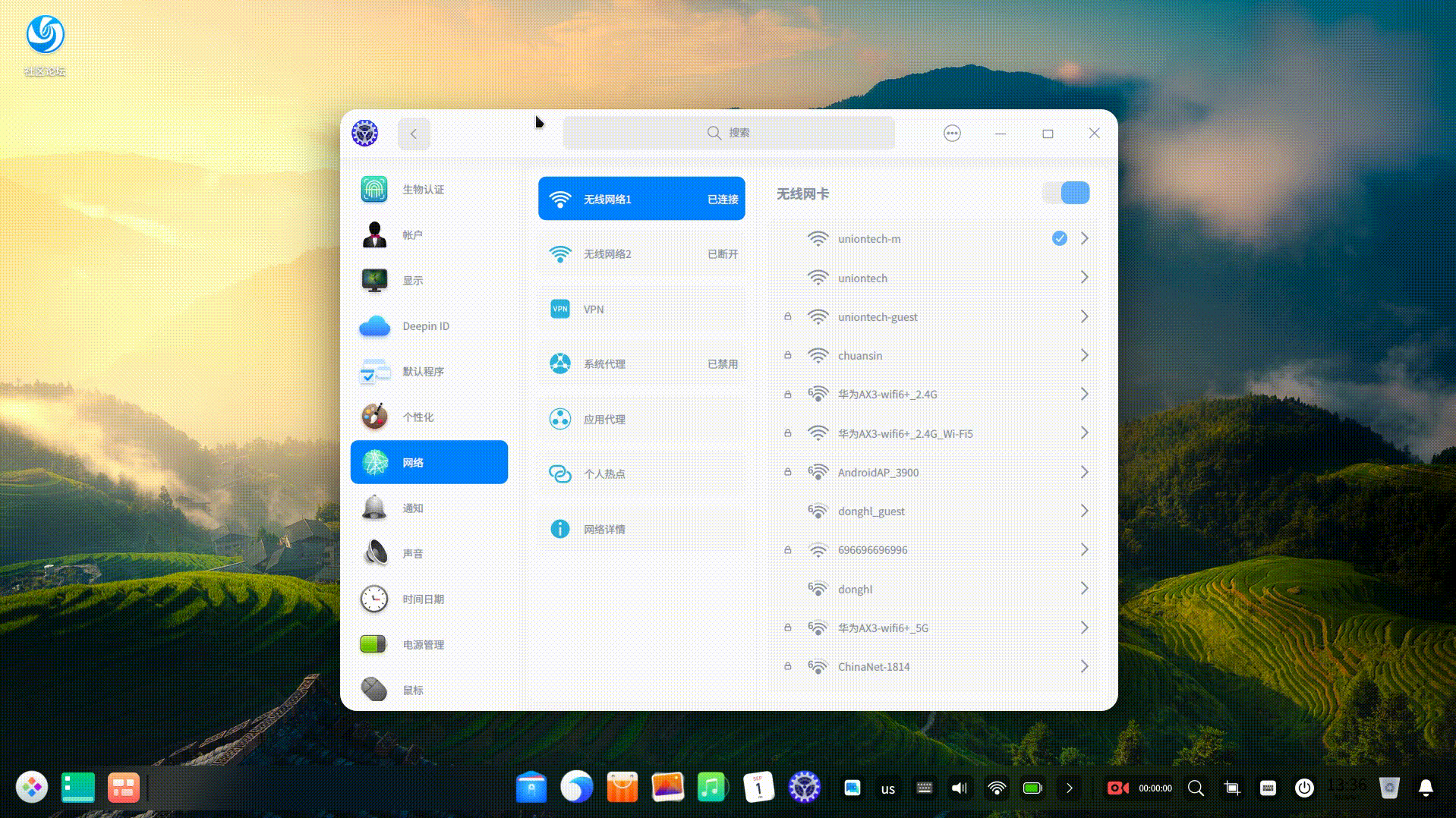
Task: Expand details for uniontech-guest network
Action: coord(1084,316)
